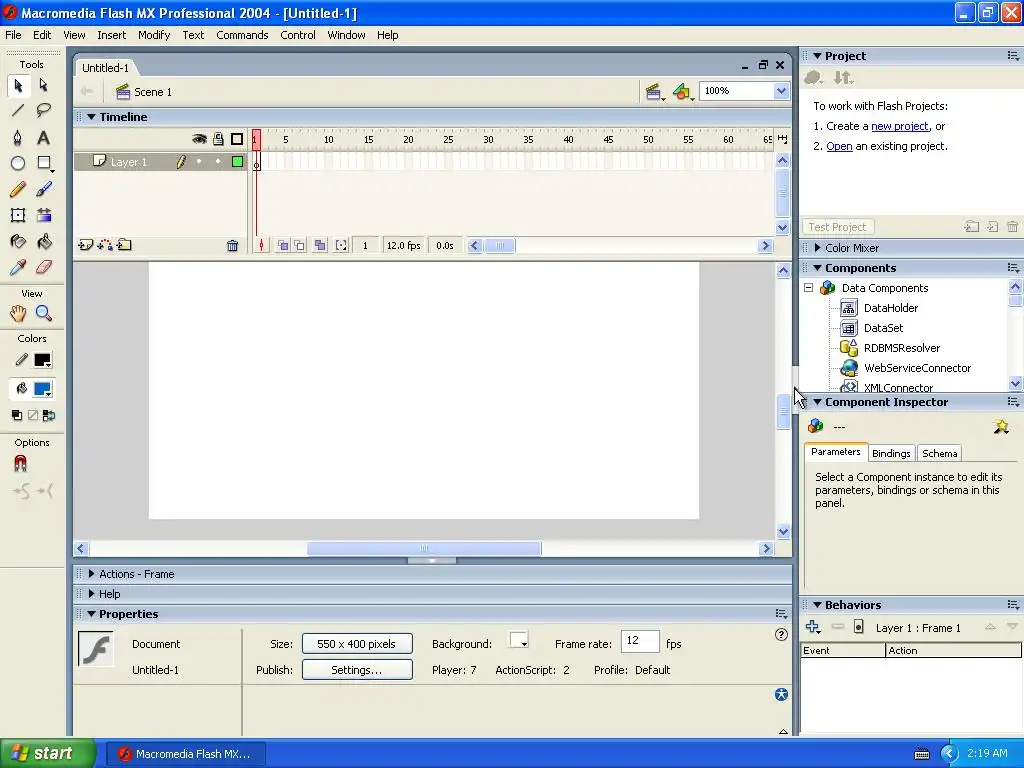Screen dimensions: 1024x768
Task: Click the Windows start button
Action: coord(48,754)
